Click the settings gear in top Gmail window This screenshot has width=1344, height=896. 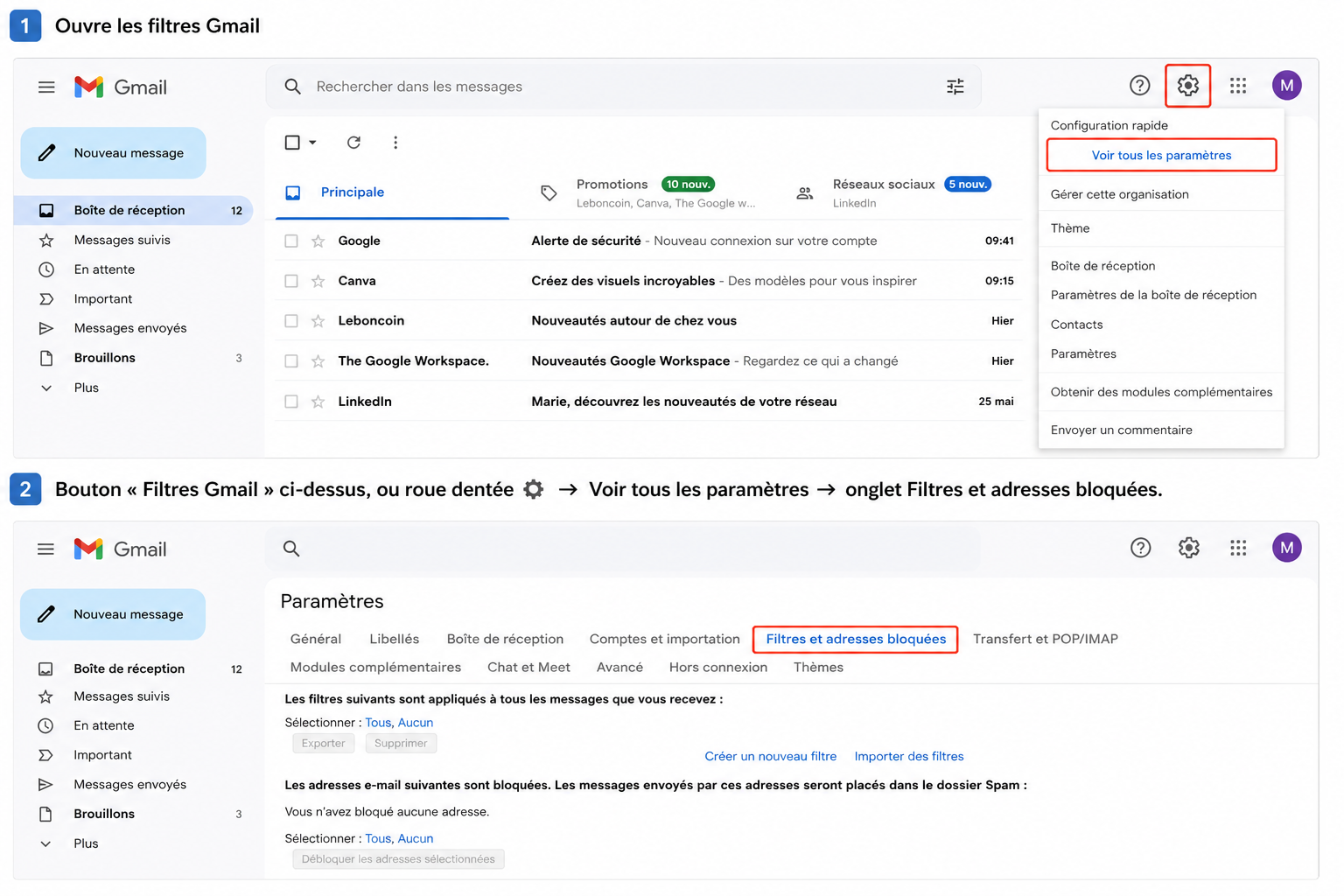point(1187,86)
